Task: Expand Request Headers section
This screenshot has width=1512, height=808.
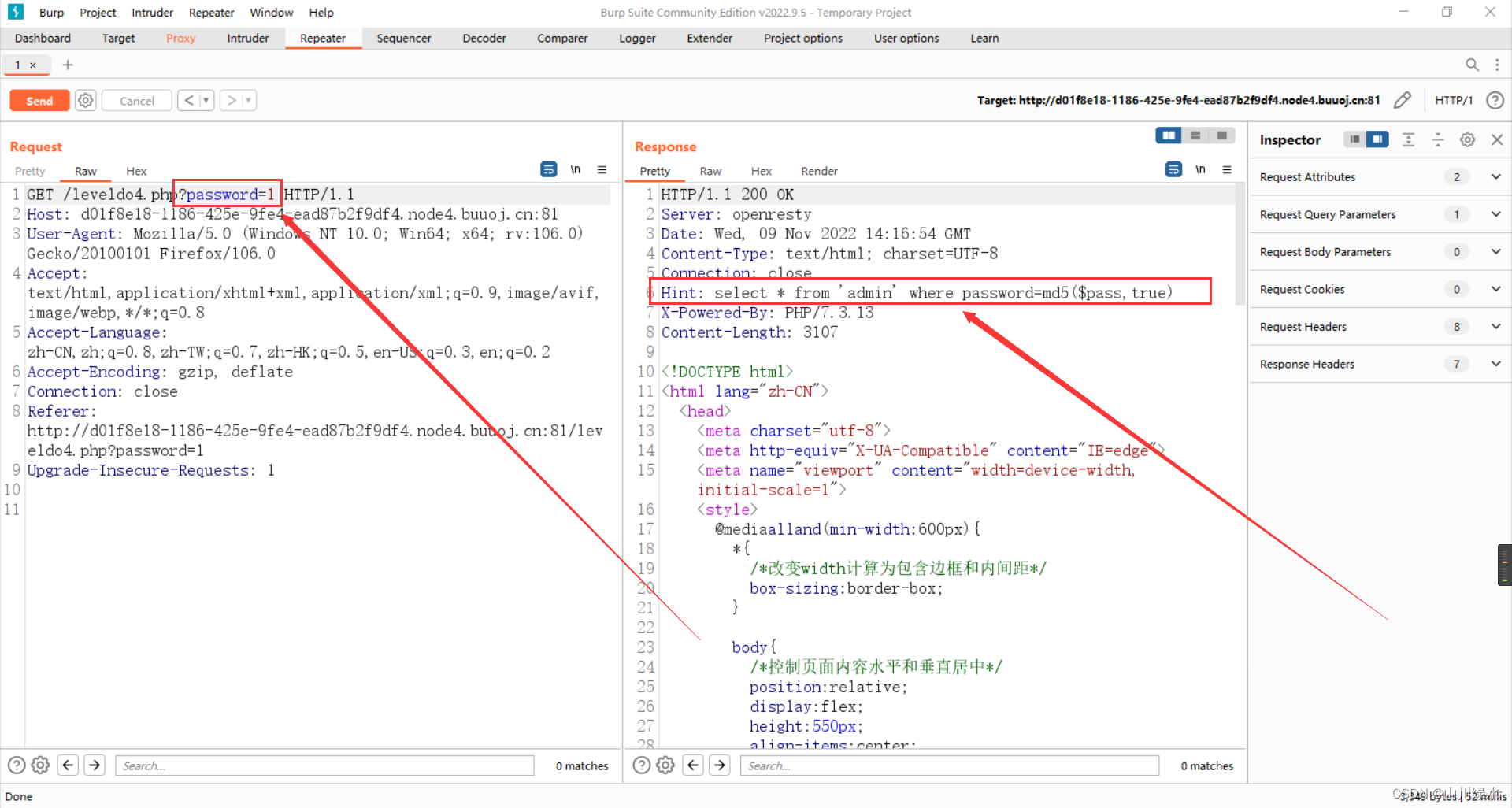Action: coord(1380,327)
